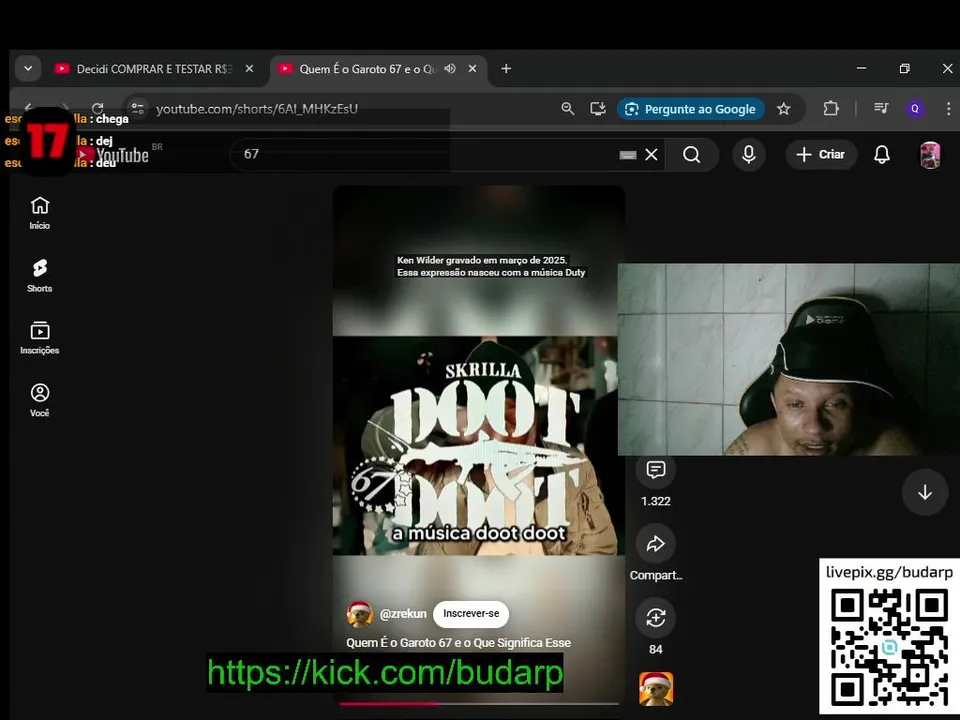Go to next short with down arrow

point(925,492)
